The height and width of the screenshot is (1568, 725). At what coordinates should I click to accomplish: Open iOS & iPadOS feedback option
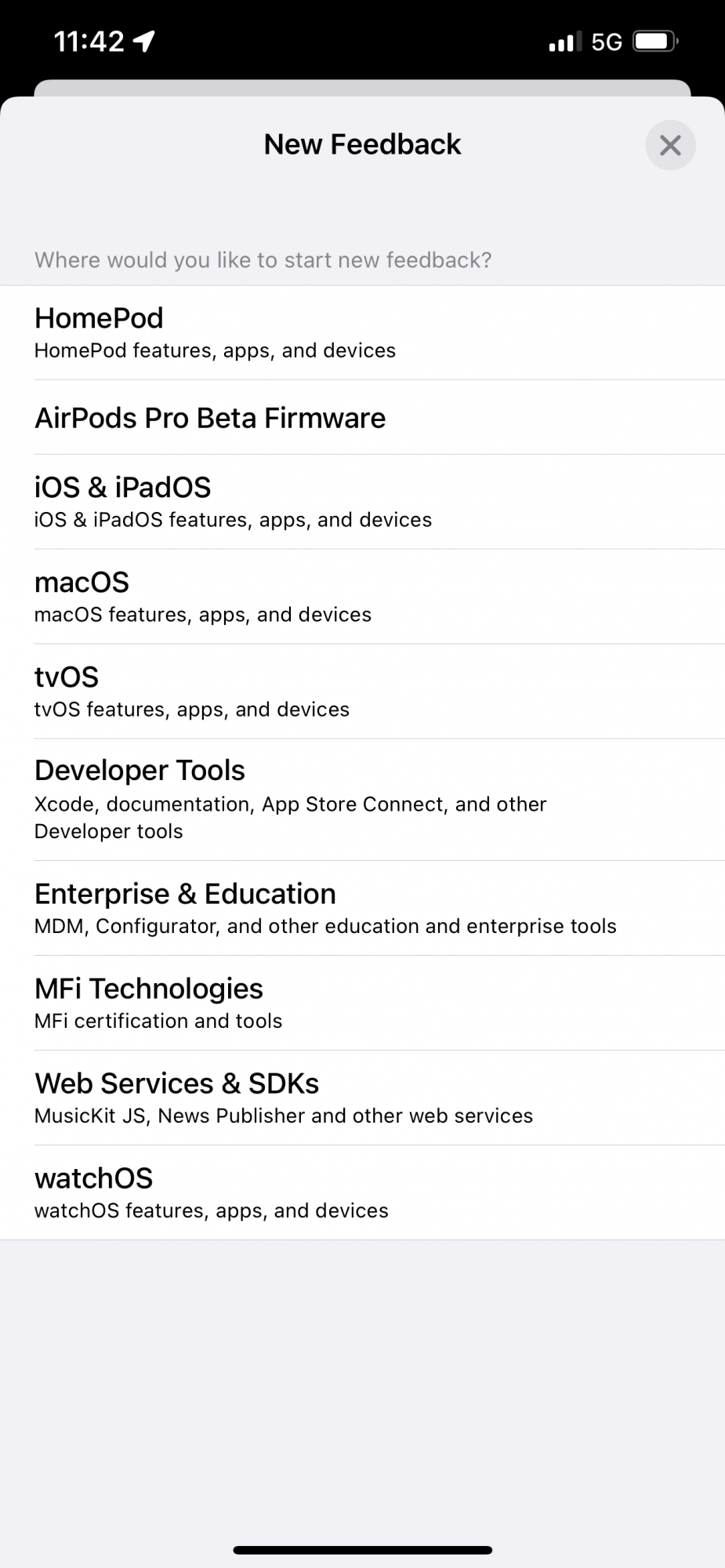click(362, 502)
